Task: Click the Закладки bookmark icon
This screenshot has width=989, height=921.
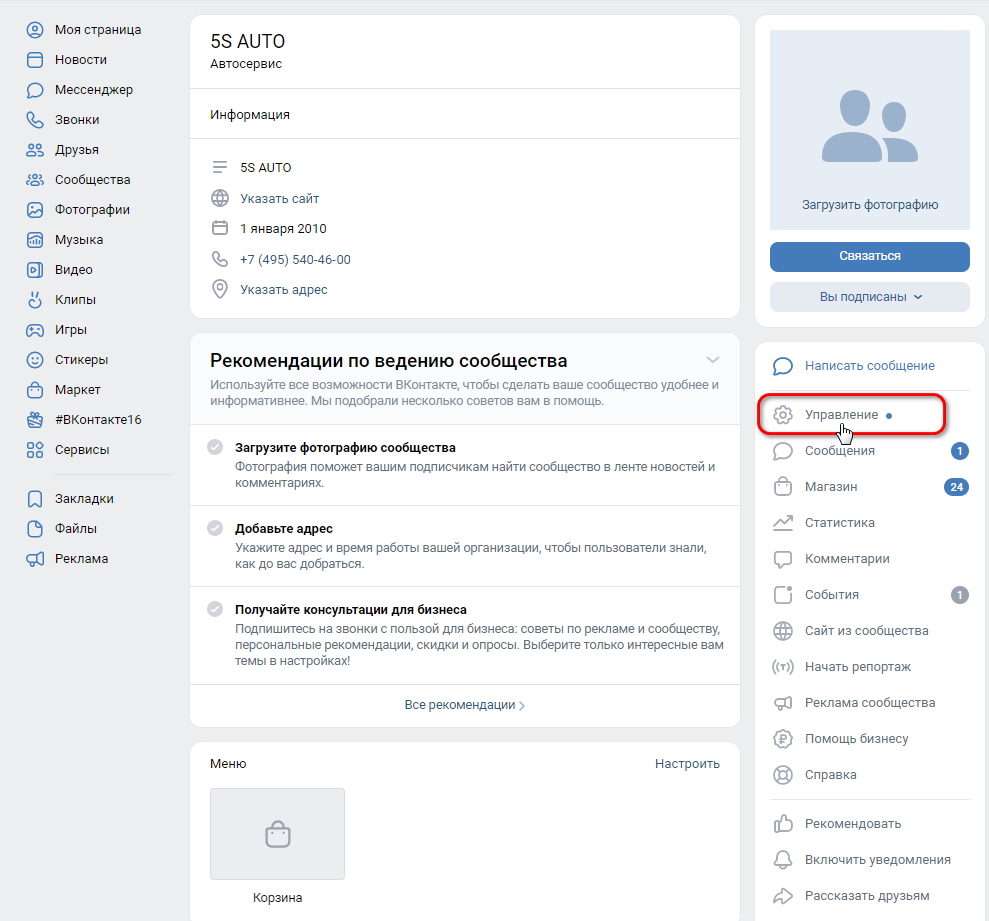Action: (35, 499)
